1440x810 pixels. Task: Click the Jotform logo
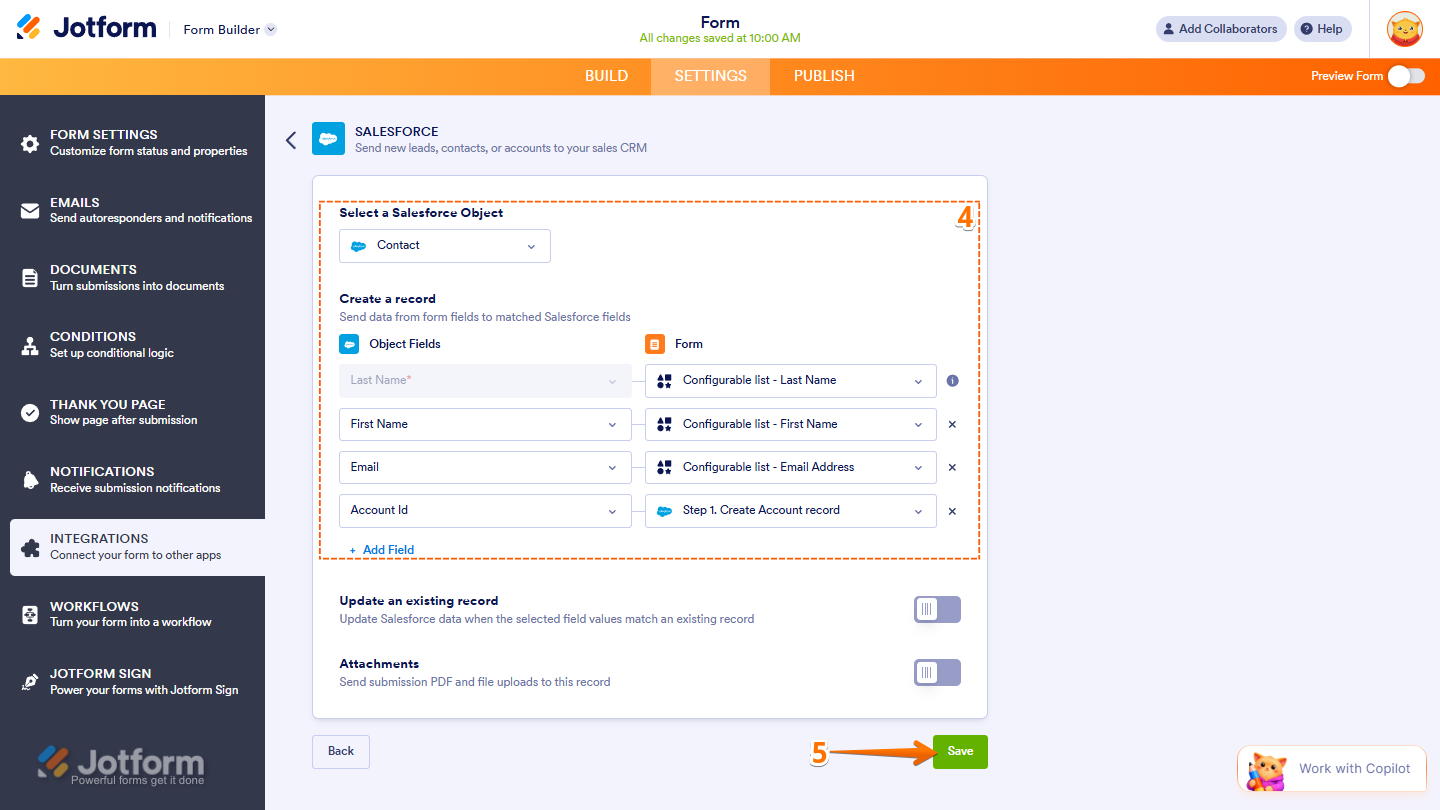point(86,27)
